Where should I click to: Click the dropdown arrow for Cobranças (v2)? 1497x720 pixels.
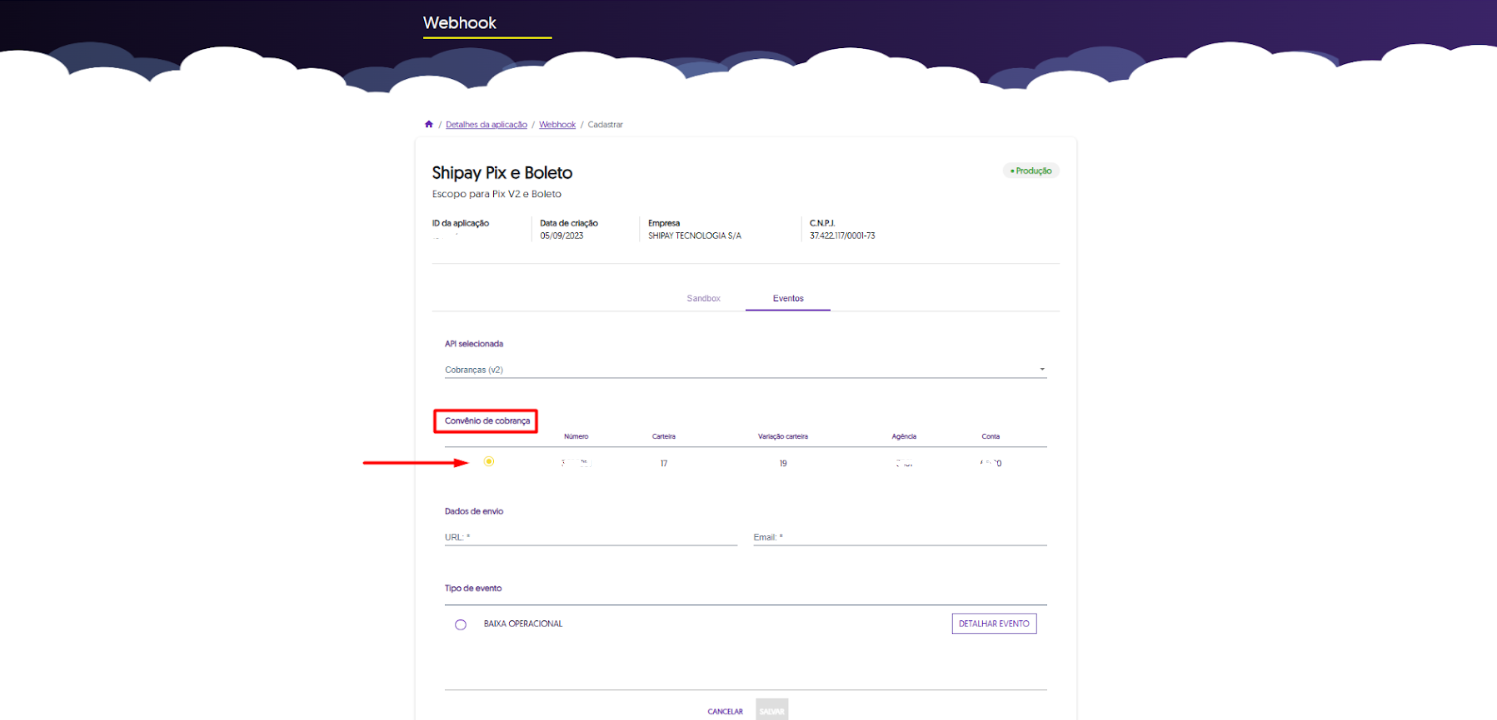point(1042,369)
